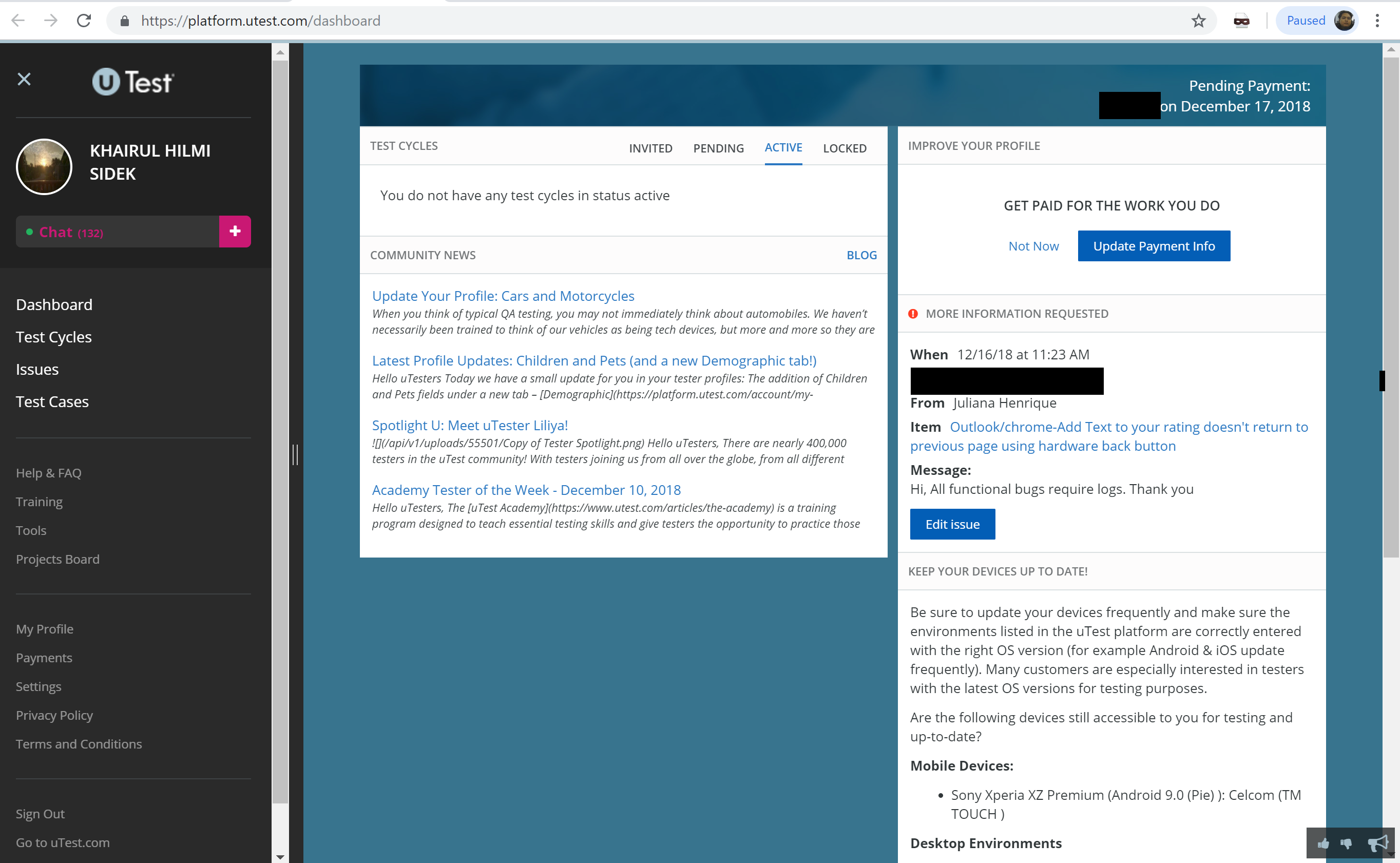Open Help & FAQ link
Image resolution: width=1400 pixels, height=863 pixels.
coord(48,473)
